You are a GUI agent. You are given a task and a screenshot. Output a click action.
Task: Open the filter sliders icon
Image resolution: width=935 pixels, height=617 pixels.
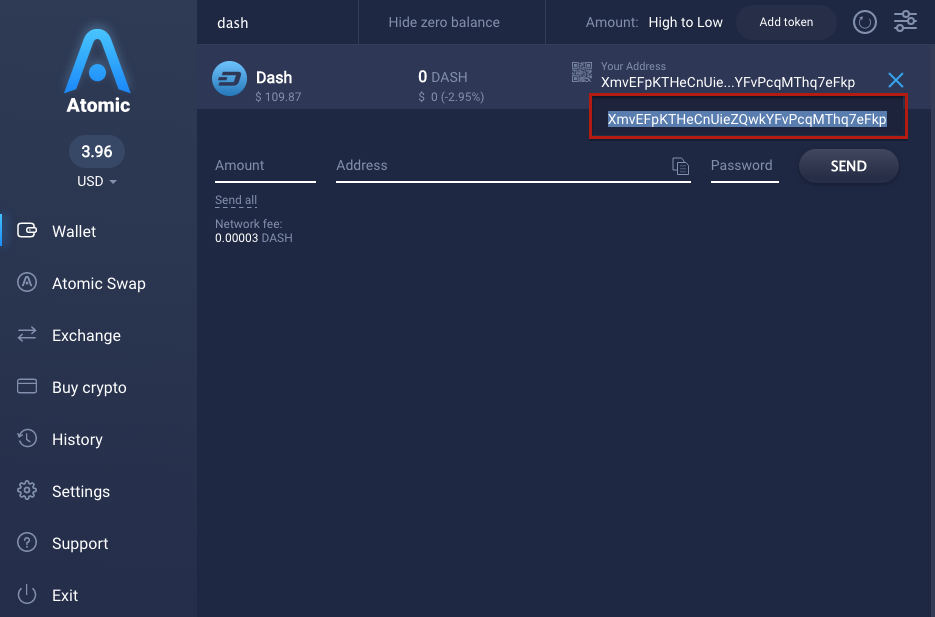click(x=905, y=21)
